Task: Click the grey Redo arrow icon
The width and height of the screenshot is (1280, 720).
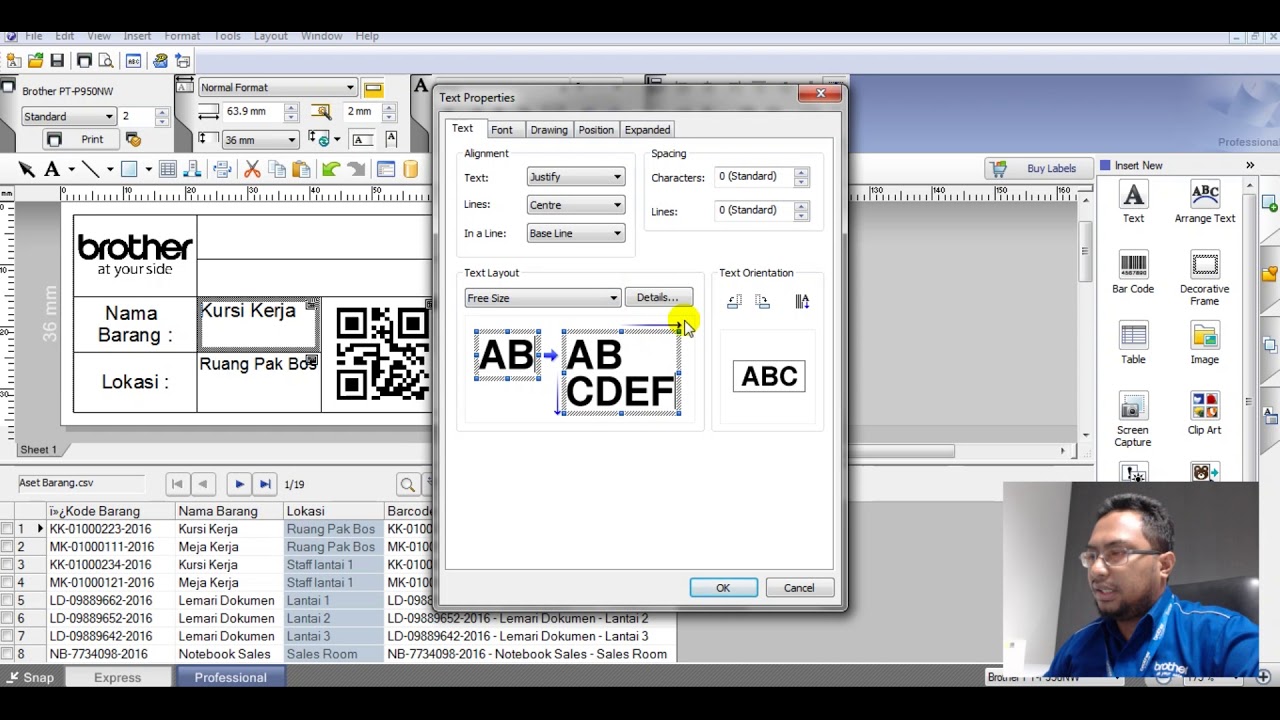Action: click(x=356, y=169)
